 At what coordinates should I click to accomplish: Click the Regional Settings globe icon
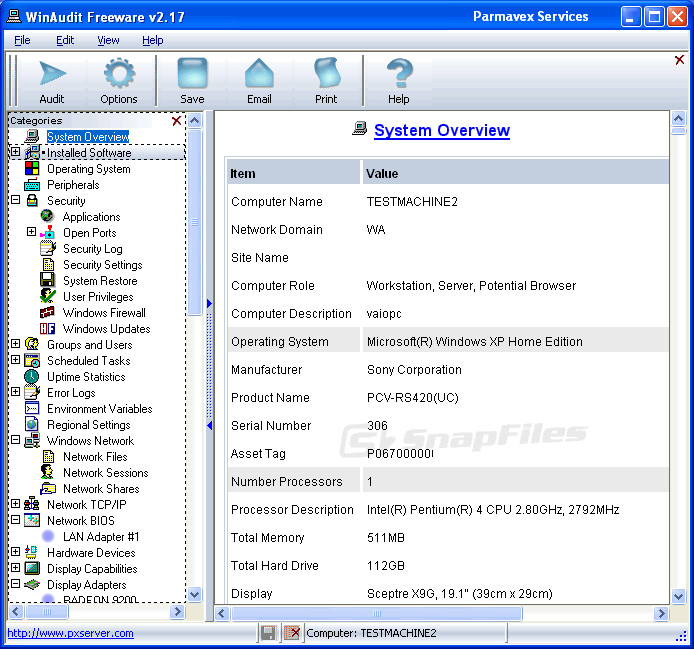pyautogui.click(x=32, y=424)
